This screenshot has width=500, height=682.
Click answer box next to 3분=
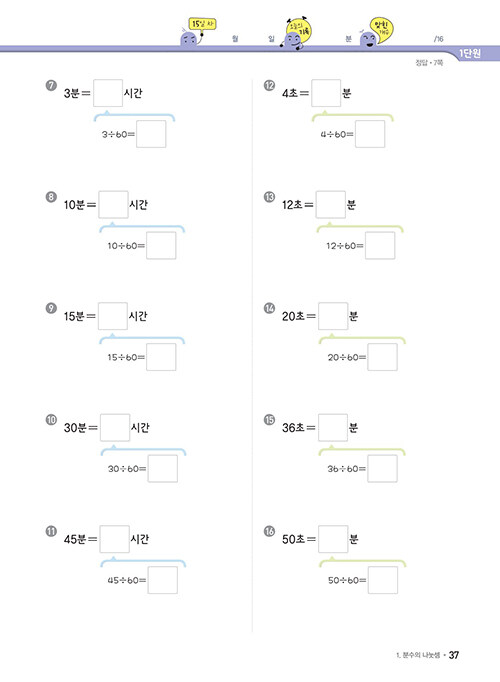pyautogui.click(x=108, y=93)
